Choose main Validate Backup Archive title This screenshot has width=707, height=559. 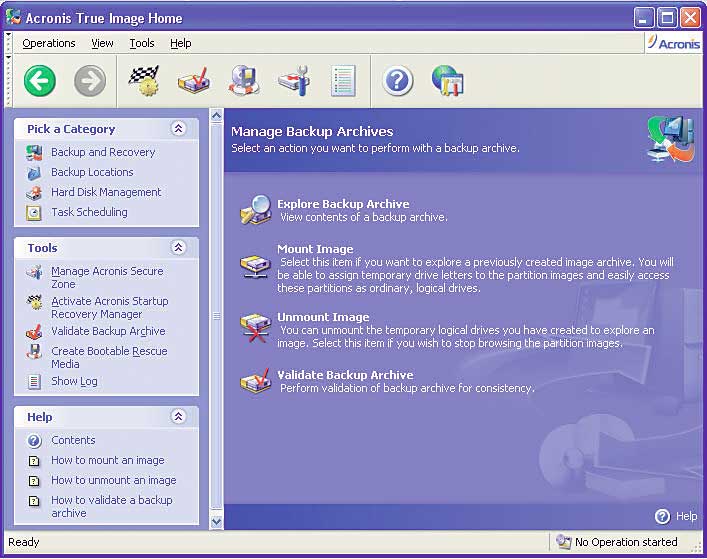click(345, 375)
